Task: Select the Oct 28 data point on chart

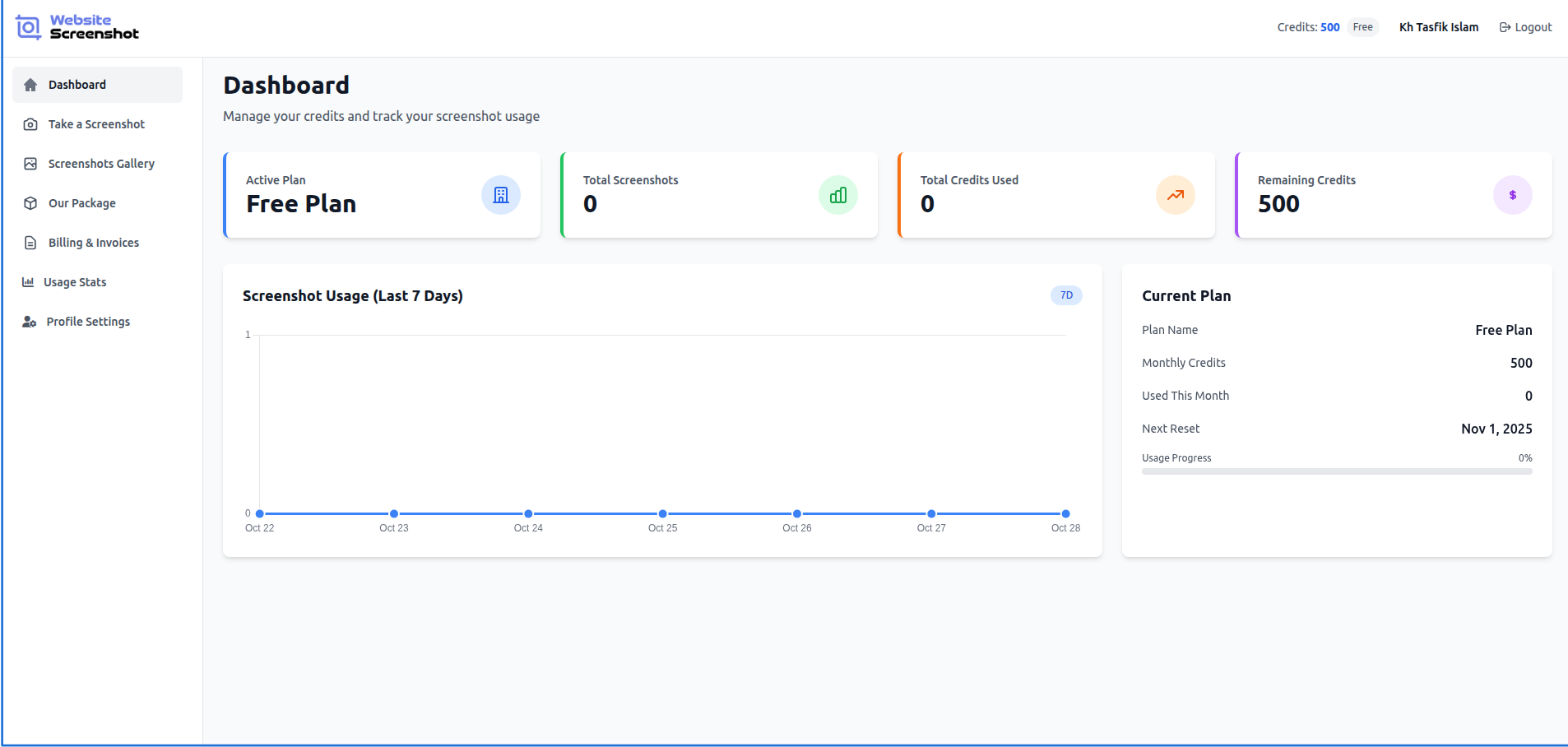Action: pyautogui.click(x=1065, y=513)
